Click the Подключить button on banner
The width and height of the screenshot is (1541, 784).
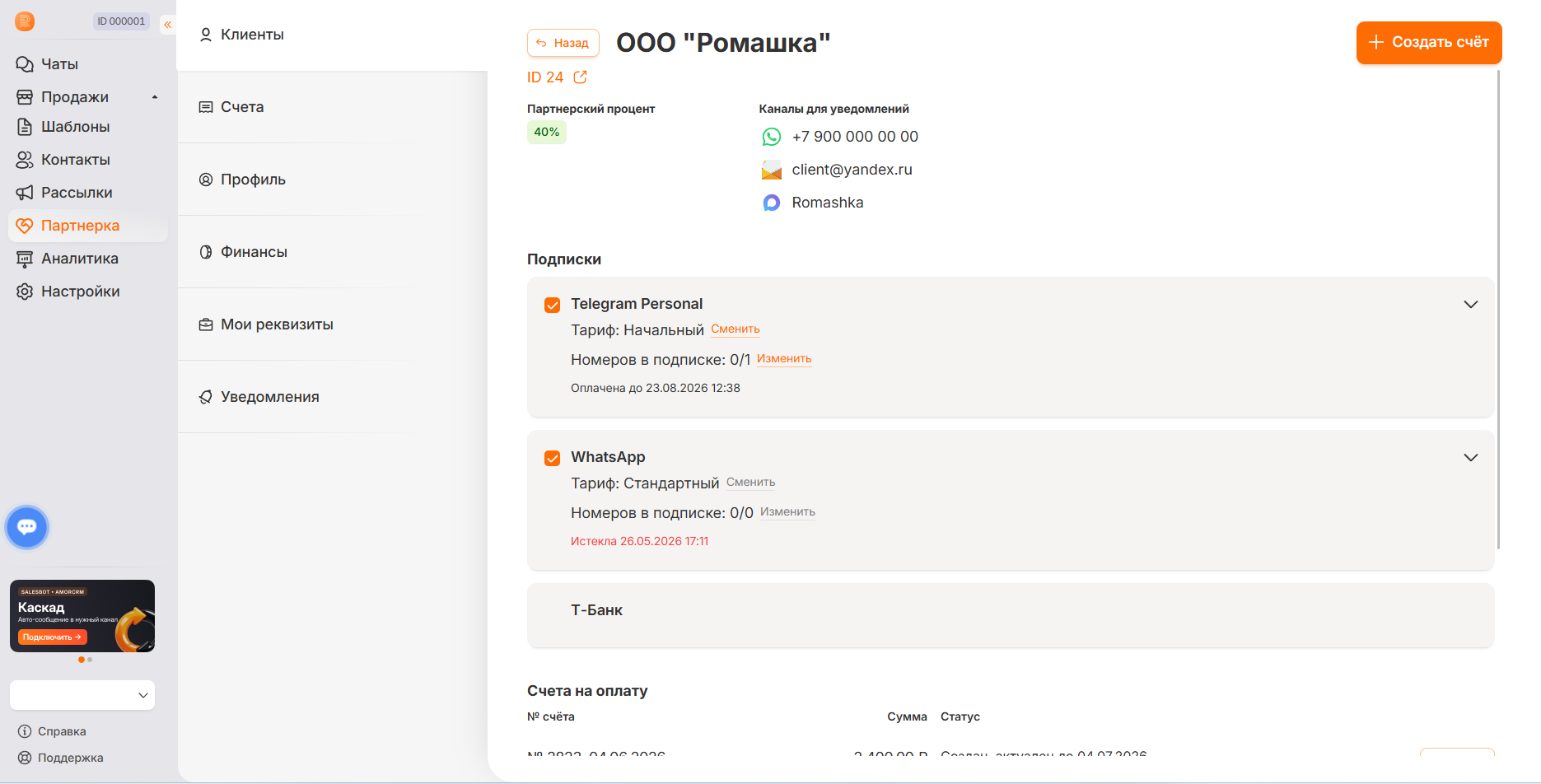tap(52, 637)
